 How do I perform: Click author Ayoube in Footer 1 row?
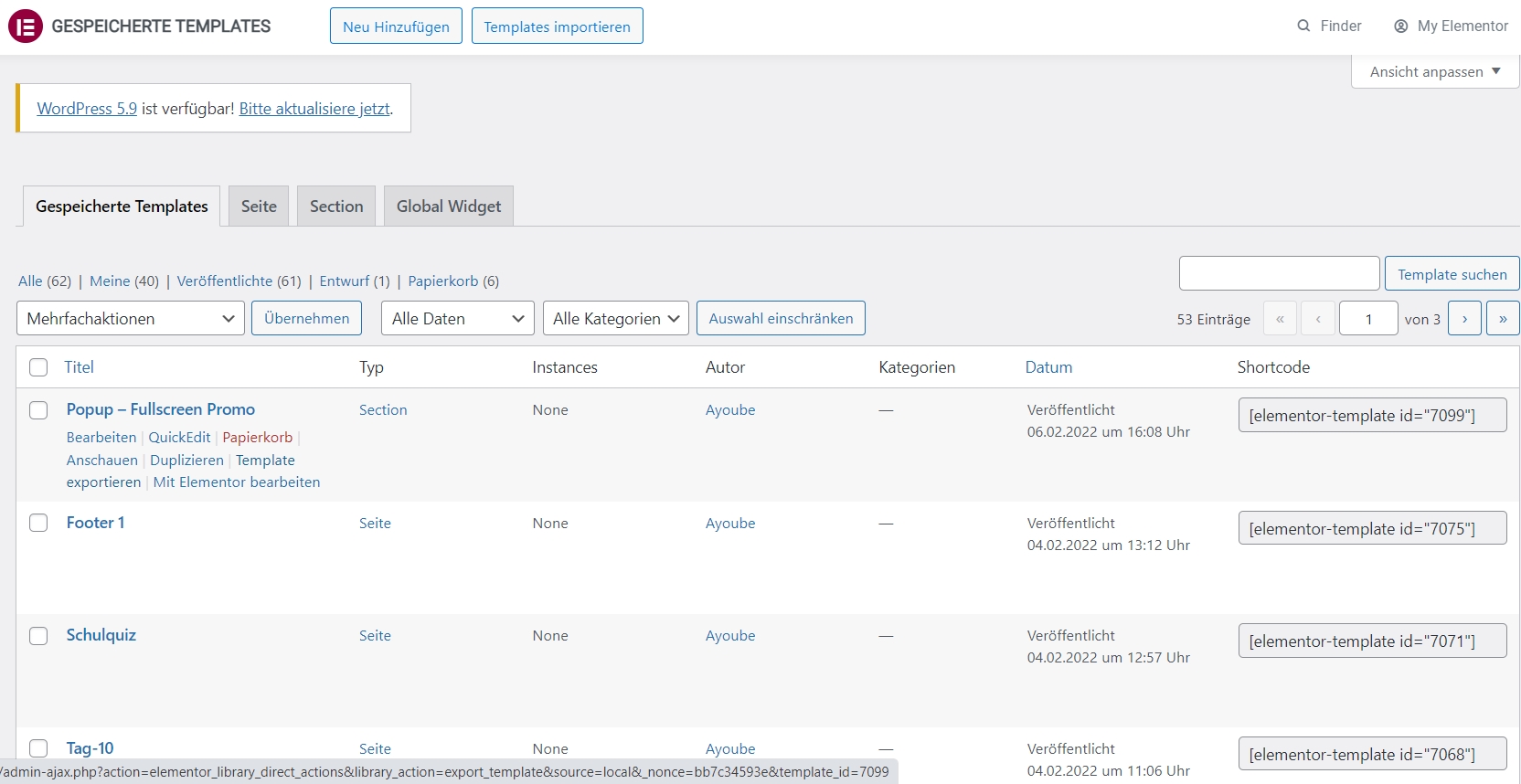coord(730,524)
